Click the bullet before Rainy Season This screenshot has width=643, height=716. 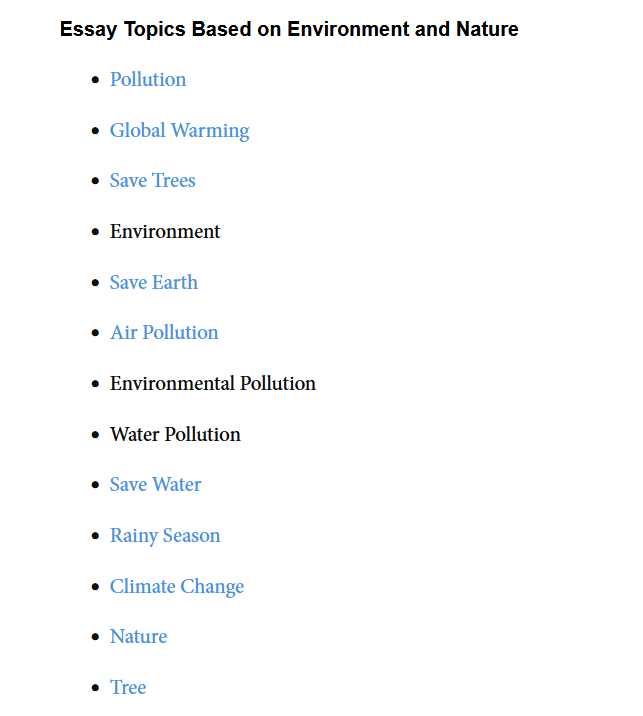[x=95, y=536]
